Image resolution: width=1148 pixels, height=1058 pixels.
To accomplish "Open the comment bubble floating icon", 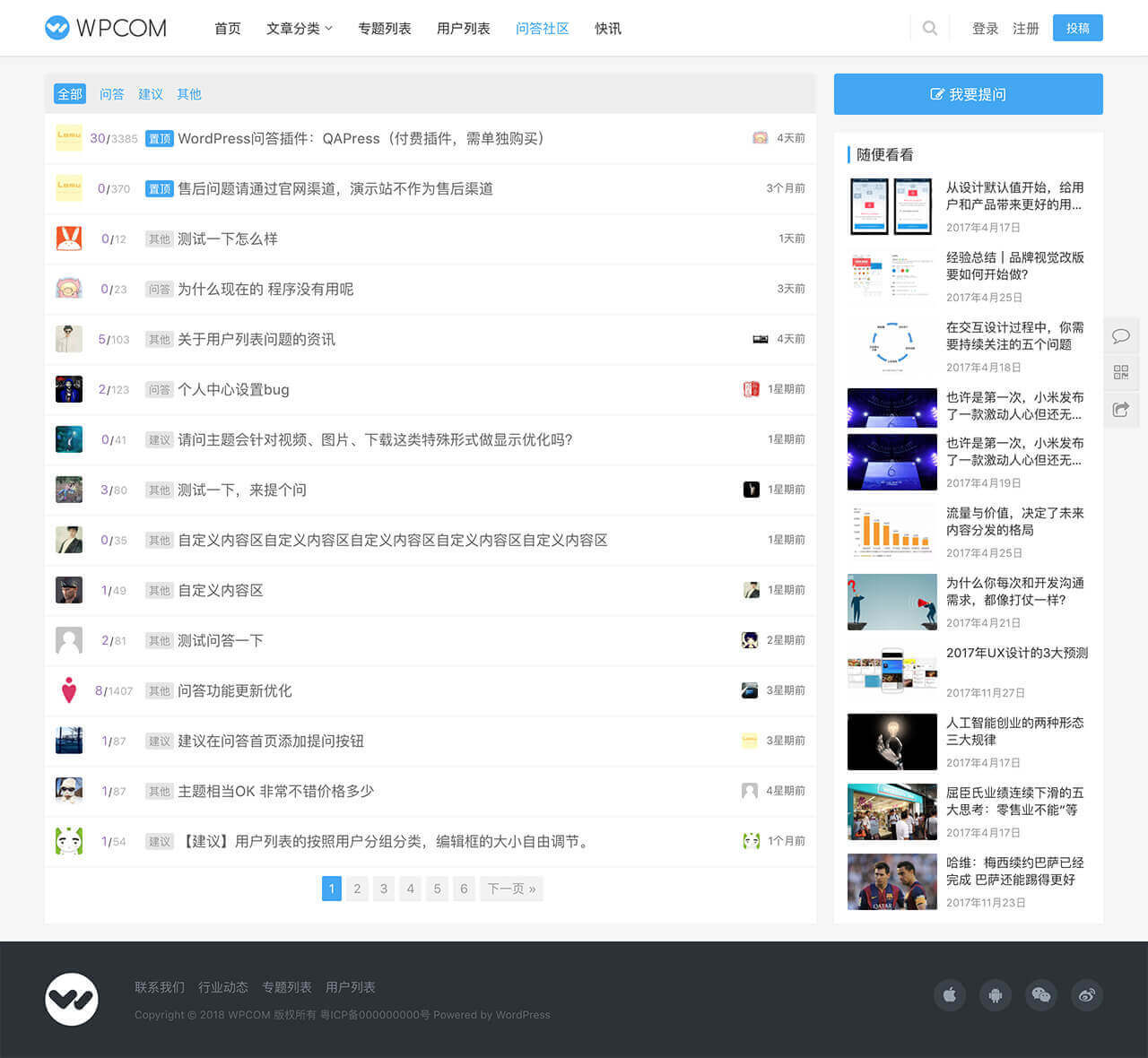I will click(x=1121, y=335).
